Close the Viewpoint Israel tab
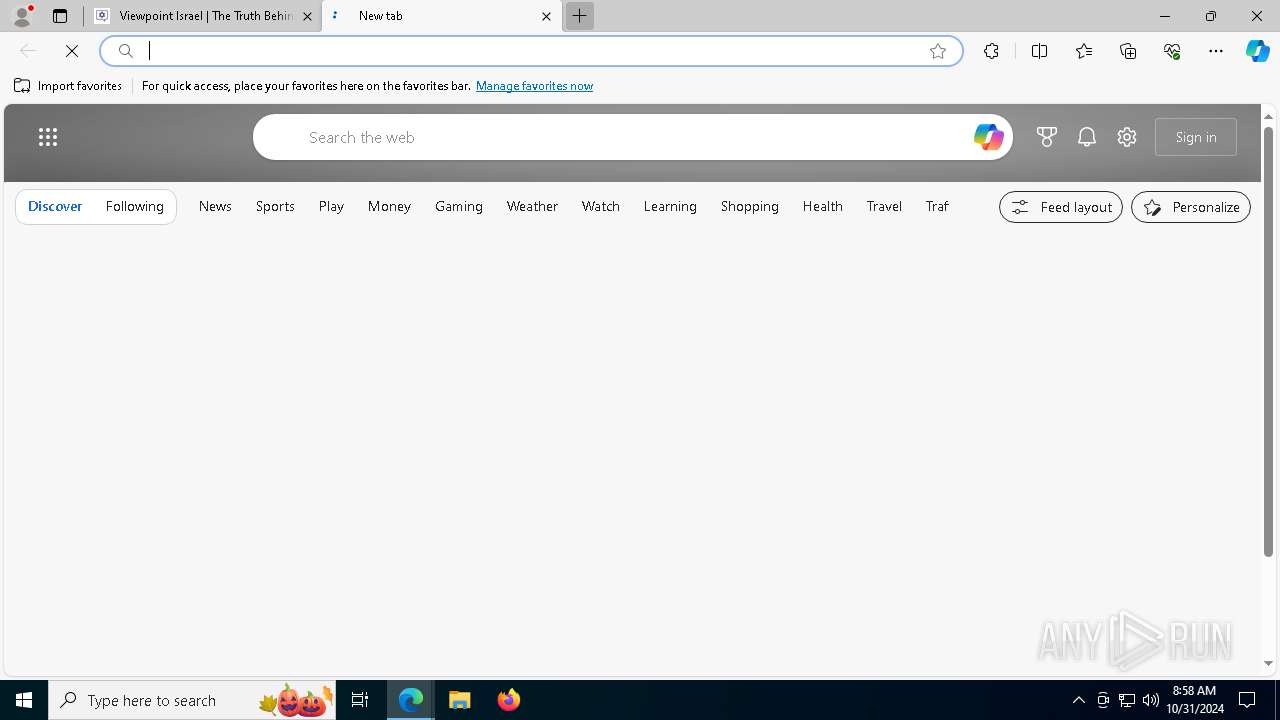1280x720 pixels. click(307, 16)
